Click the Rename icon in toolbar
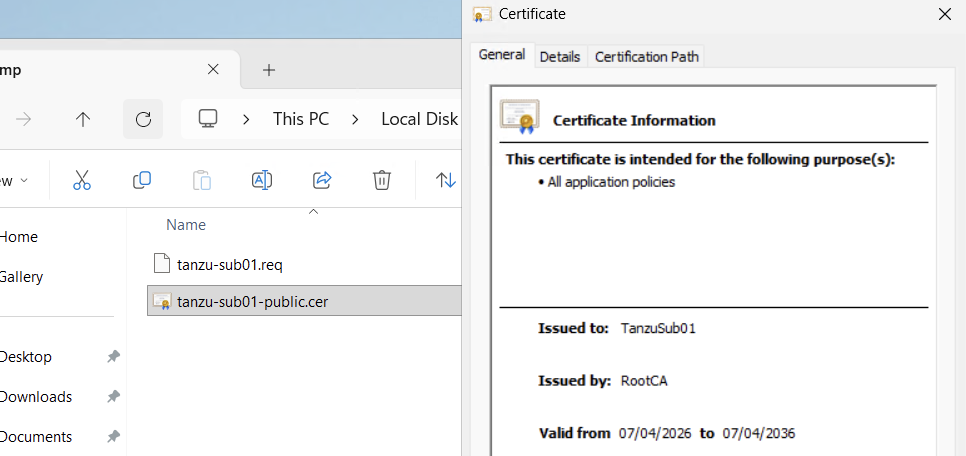The image size is (966, 456). (x=262, y=180)
